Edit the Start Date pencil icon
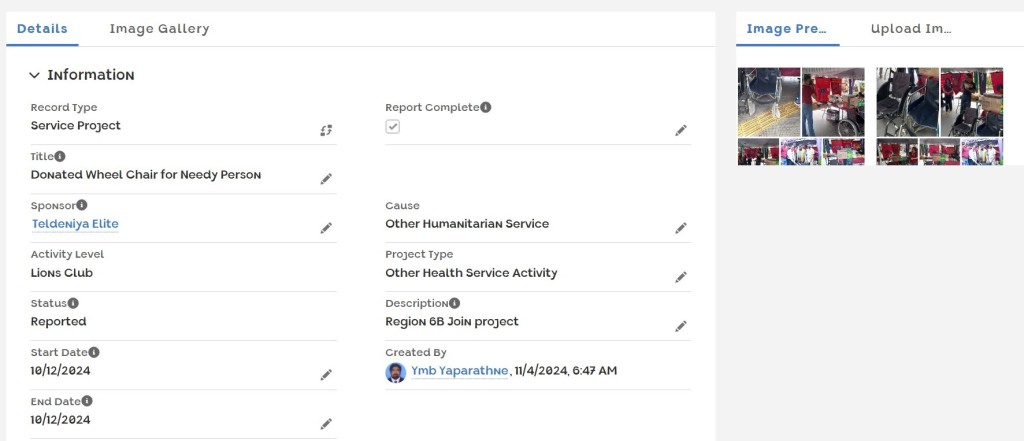The height and width of the screenshot is (441, 1024). pyautogui.click(x=326, y=375)
